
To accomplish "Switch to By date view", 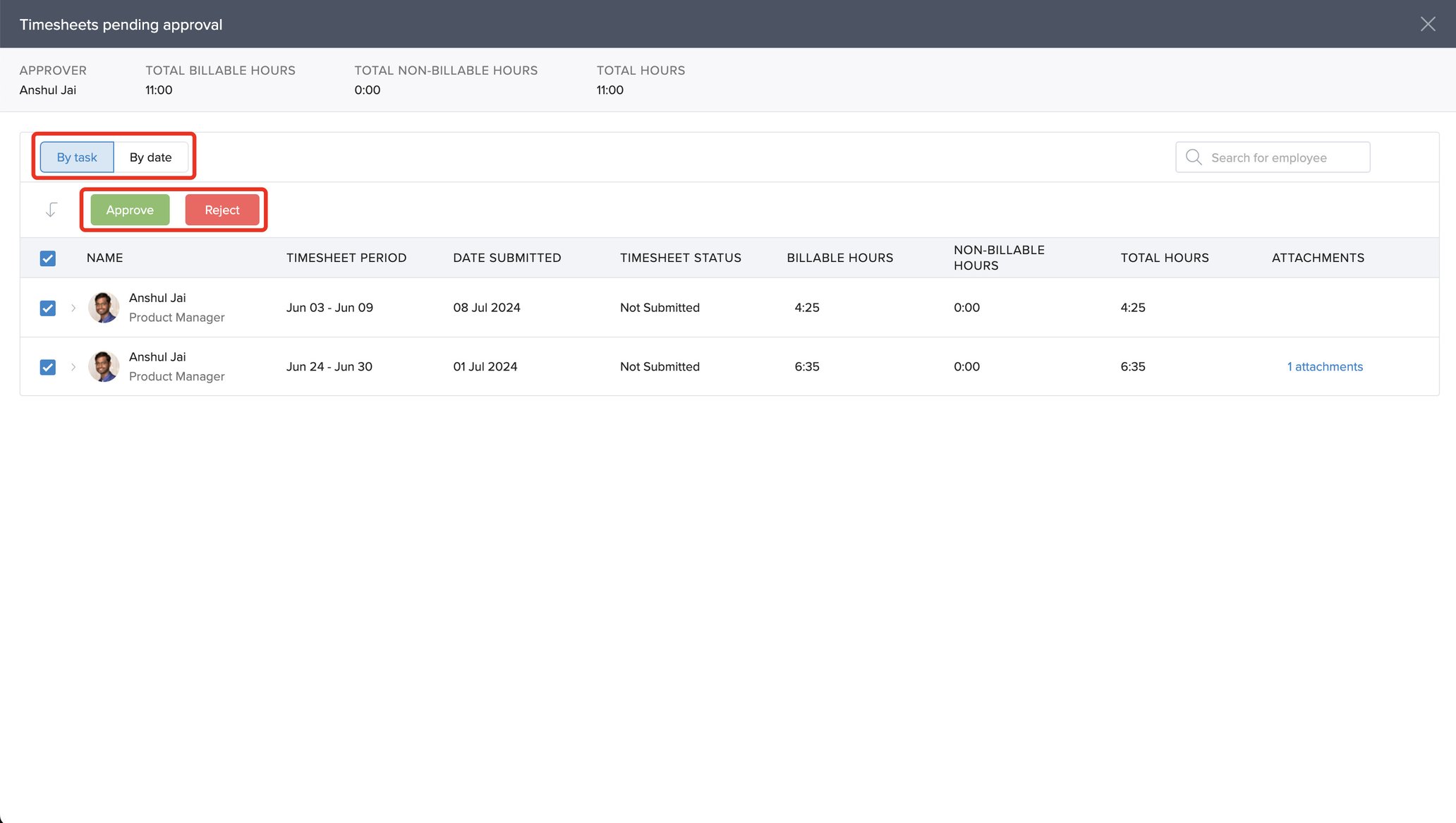I will 150,156.
